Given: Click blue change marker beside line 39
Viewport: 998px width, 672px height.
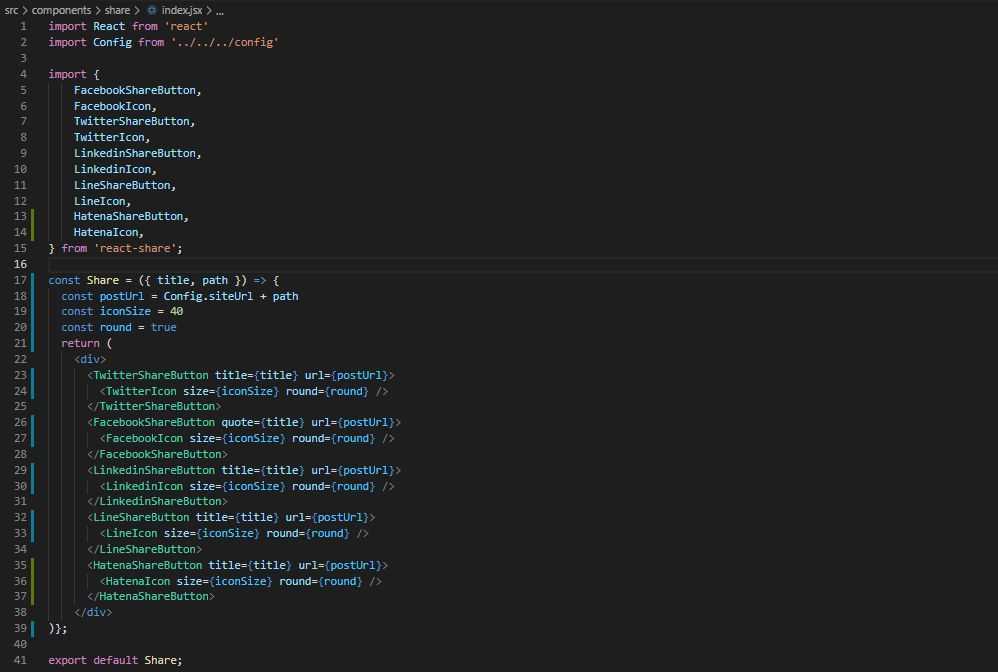Looking at the screenshot, I should click(x=32, y=627).
